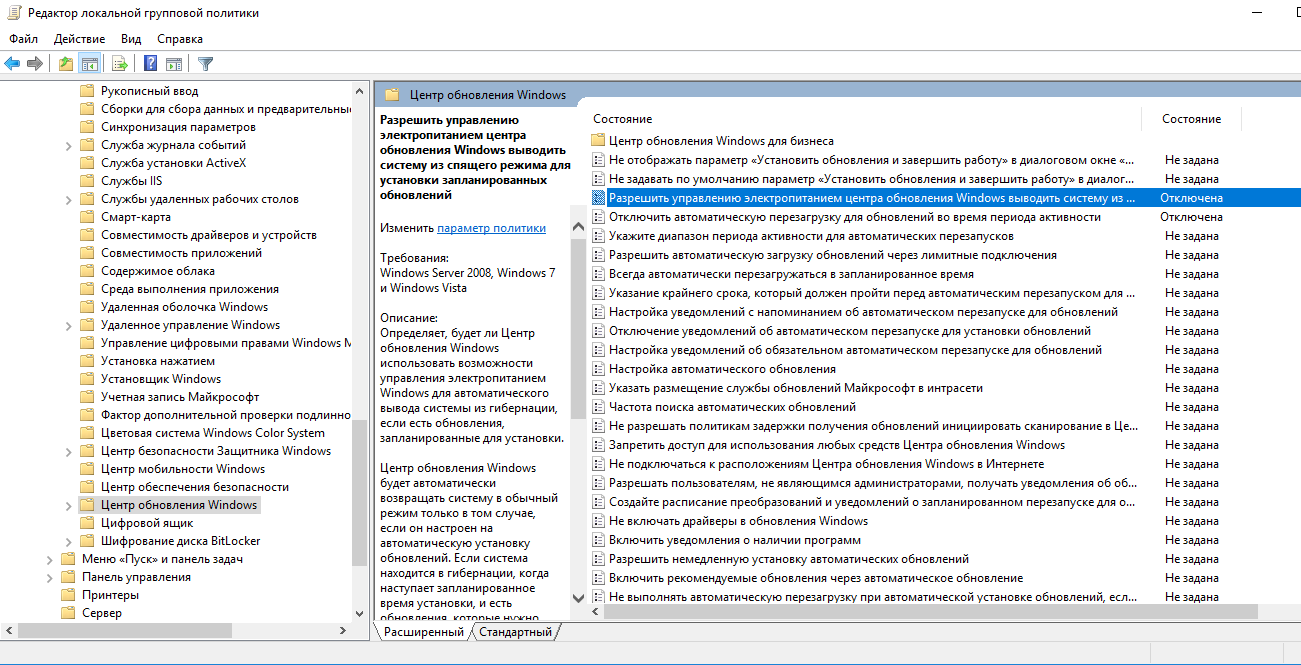Image resolution: width=1301 pixels, height=665 pixels.
Task: Click the icon next to Шифрование диска BitLocker
Action: [87, 540]
